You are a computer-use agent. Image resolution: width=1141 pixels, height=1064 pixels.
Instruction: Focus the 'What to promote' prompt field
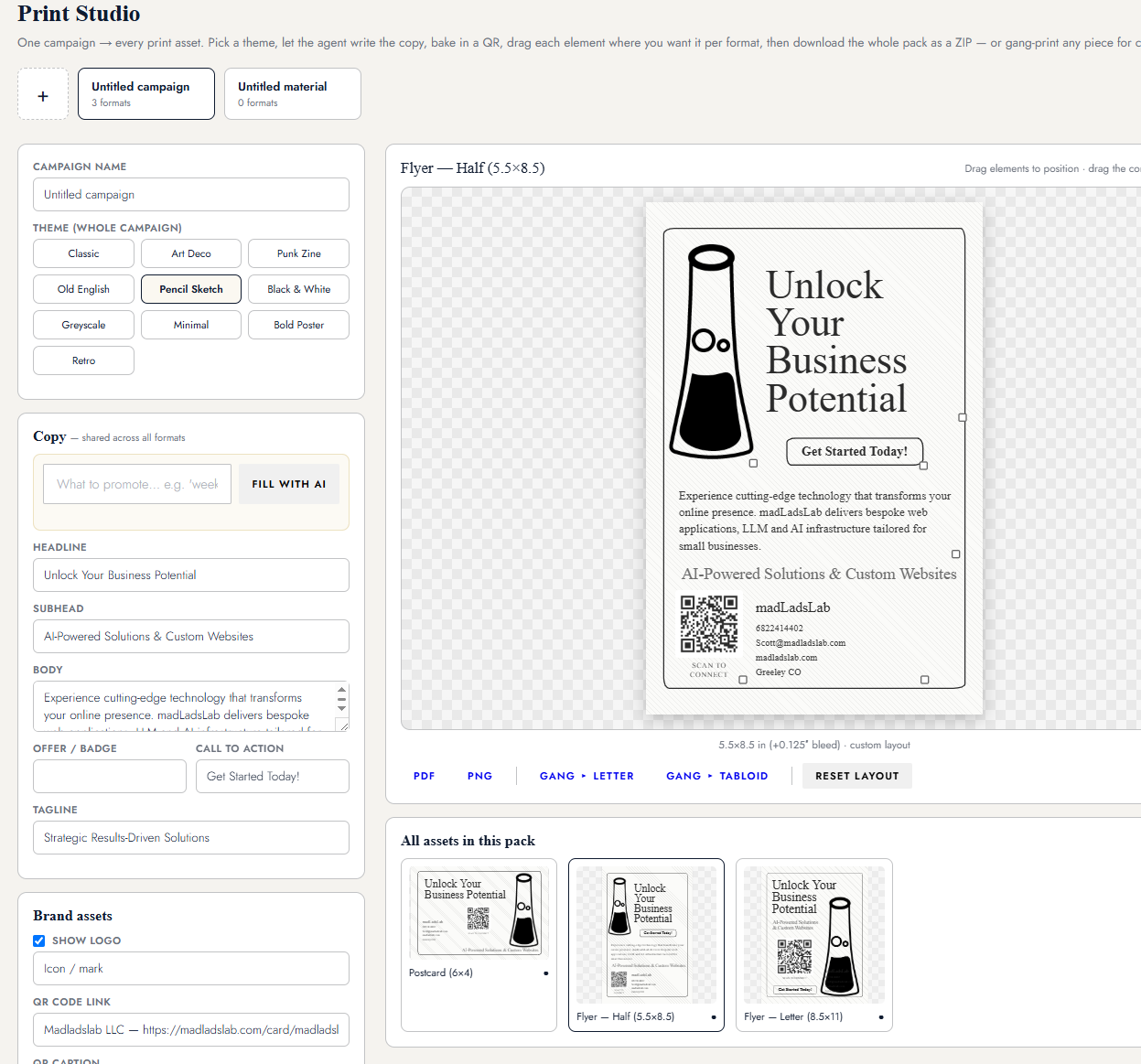point(137,484)
